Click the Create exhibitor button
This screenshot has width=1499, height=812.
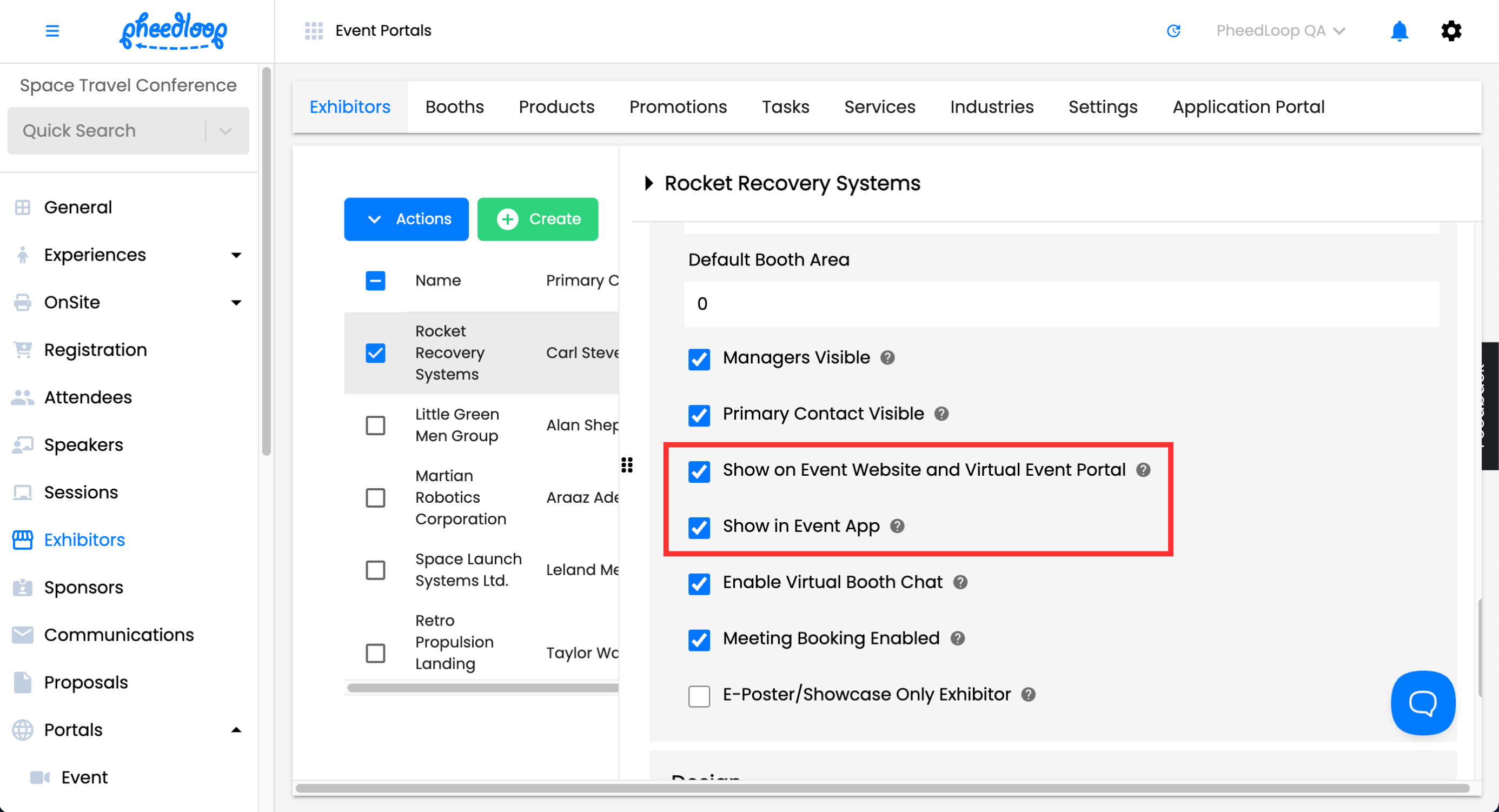coord(538,219)
